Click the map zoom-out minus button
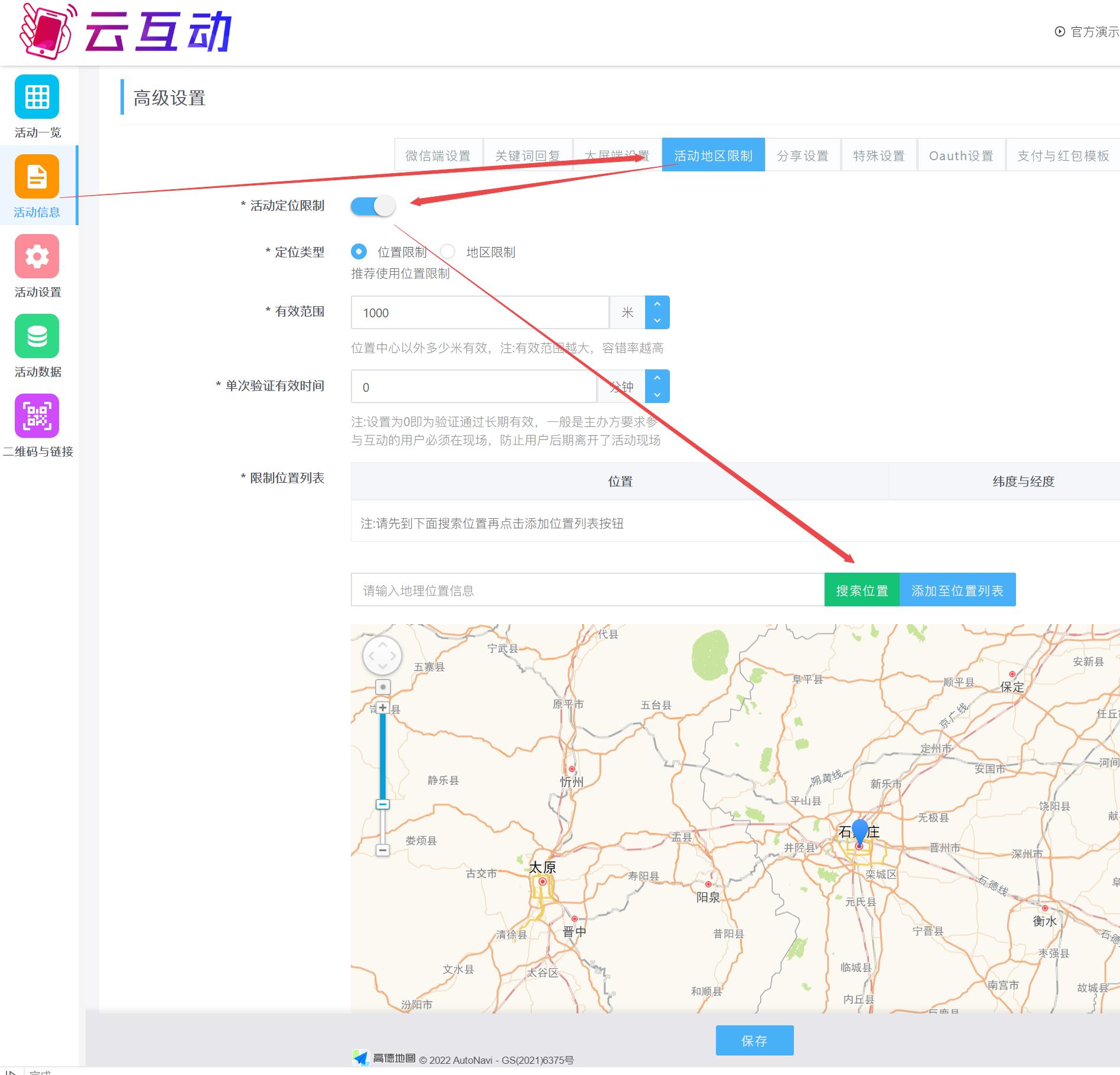Screen dimensions: 1120x1075 (383, 850)
